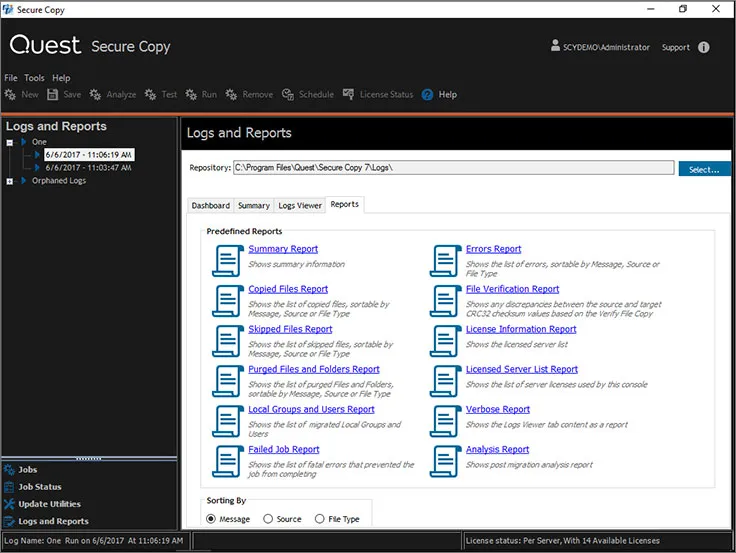Open the Errors Report link
The image size is (736, 553).
tap(493, 249)
